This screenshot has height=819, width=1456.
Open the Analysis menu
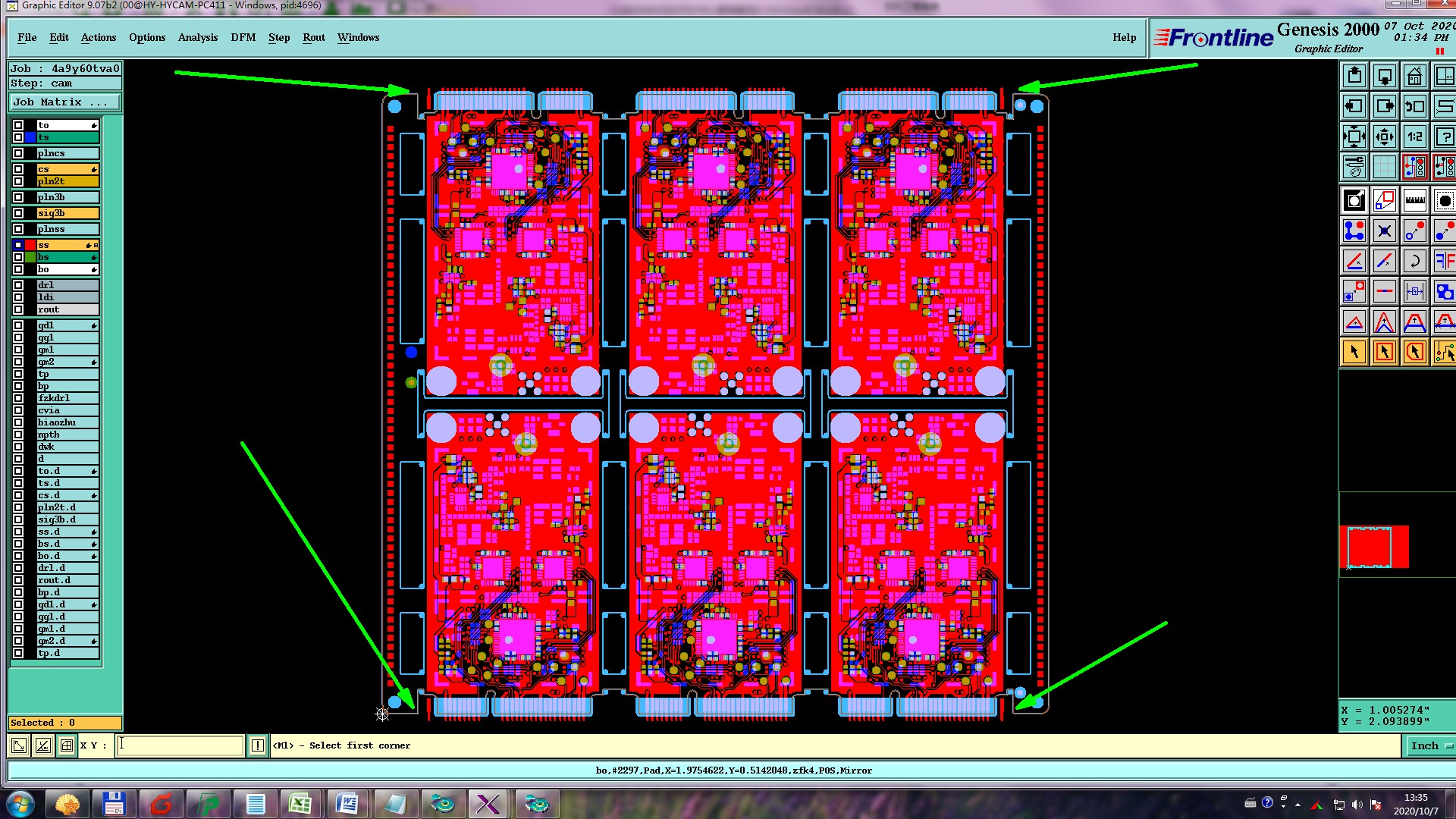[197, 37]
